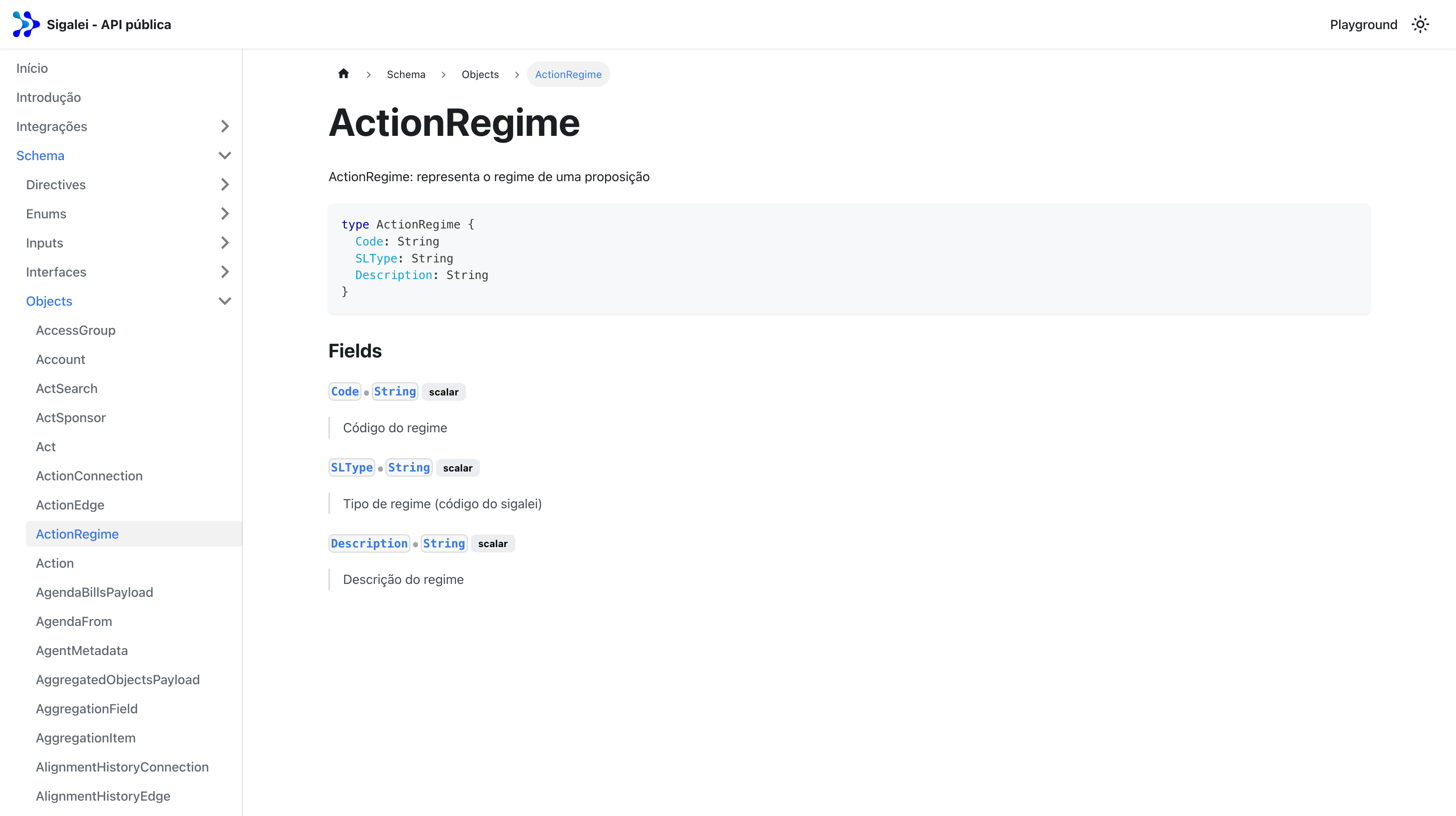1456x816 pixels.
Task: Go to Introdução page
Action: coord(49,97)
